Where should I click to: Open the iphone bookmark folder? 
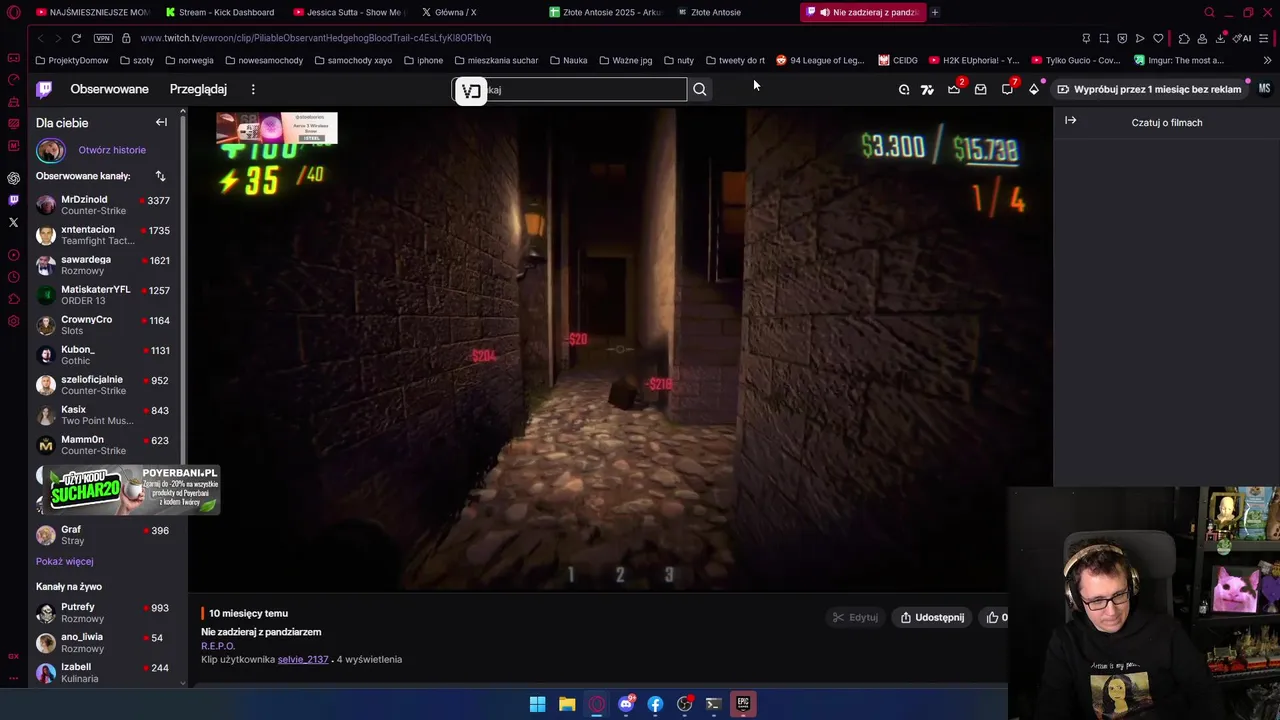point(424,60)
